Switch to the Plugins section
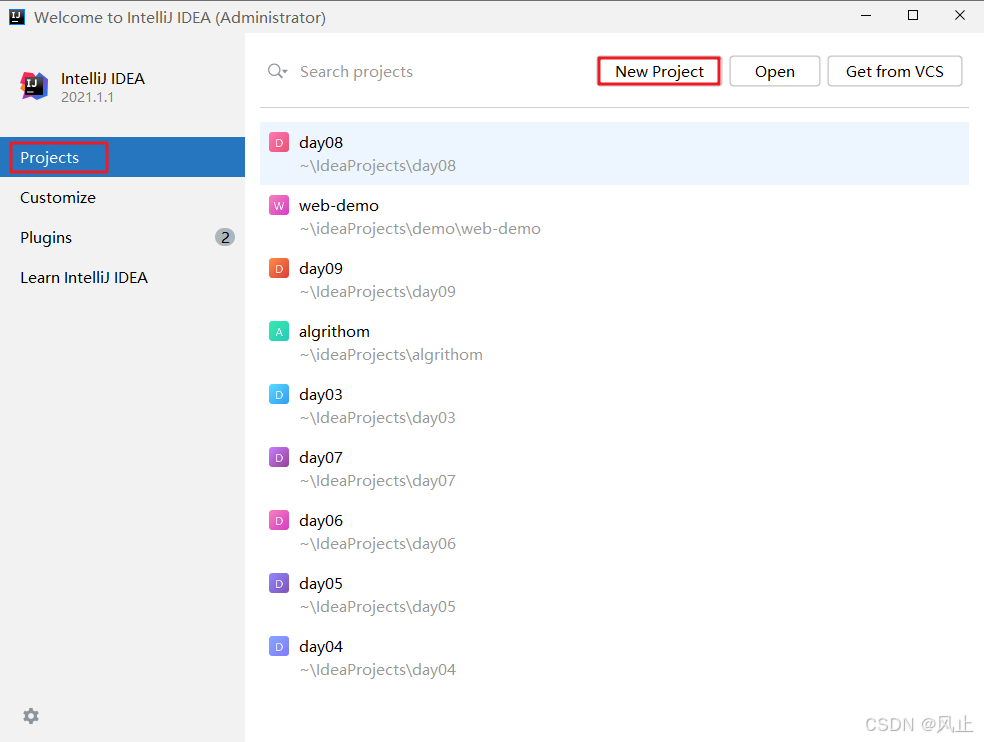The height and width of the screenshot is (742, 984). [x=46, y=238]
